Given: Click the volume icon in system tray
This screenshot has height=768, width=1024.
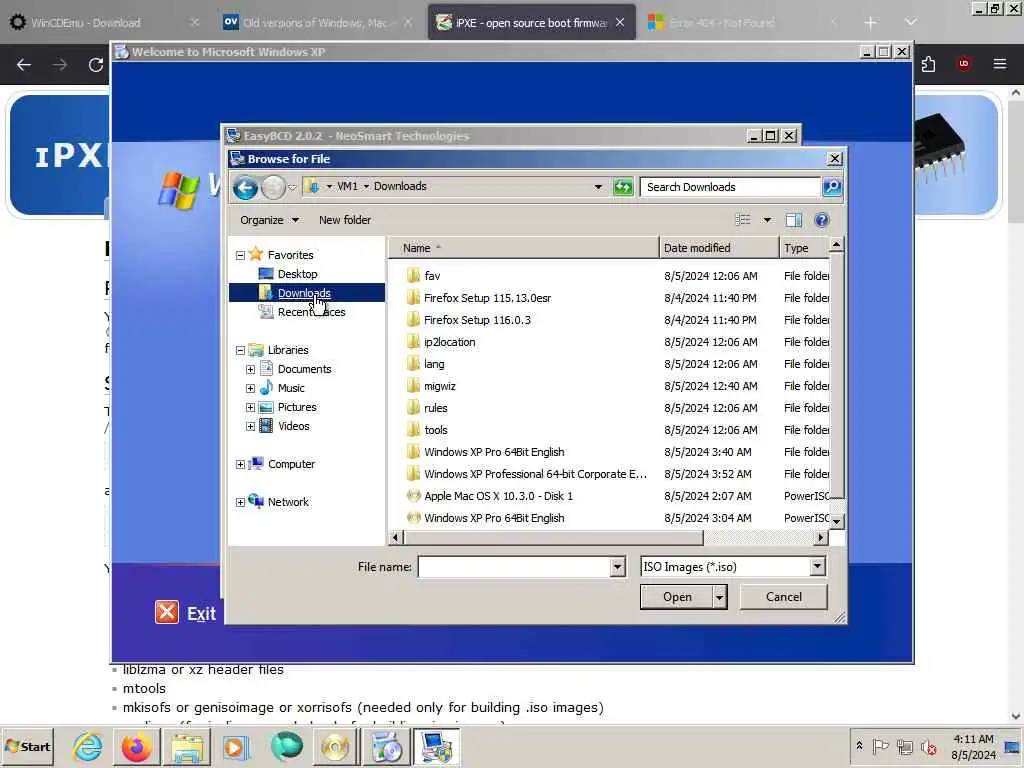Looking at the screenshot, I should click(928, 746).
